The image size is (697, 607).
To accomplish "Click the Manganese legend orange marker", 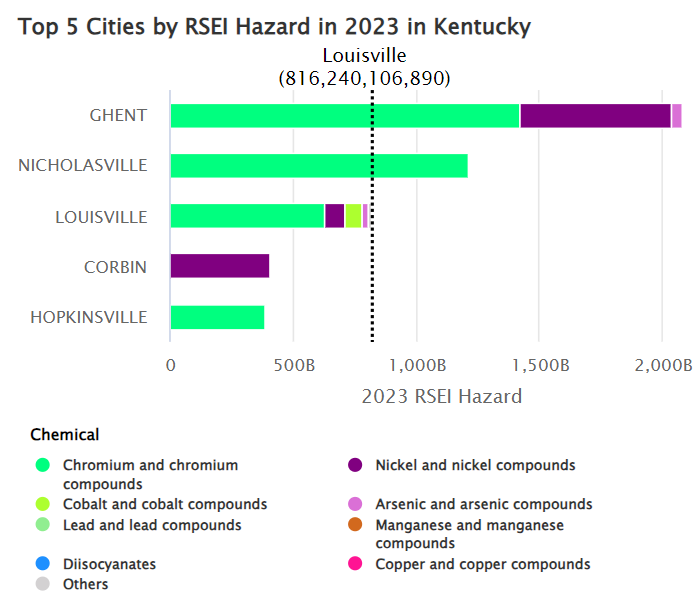I will pyautogui.click(x=354, y=525).
